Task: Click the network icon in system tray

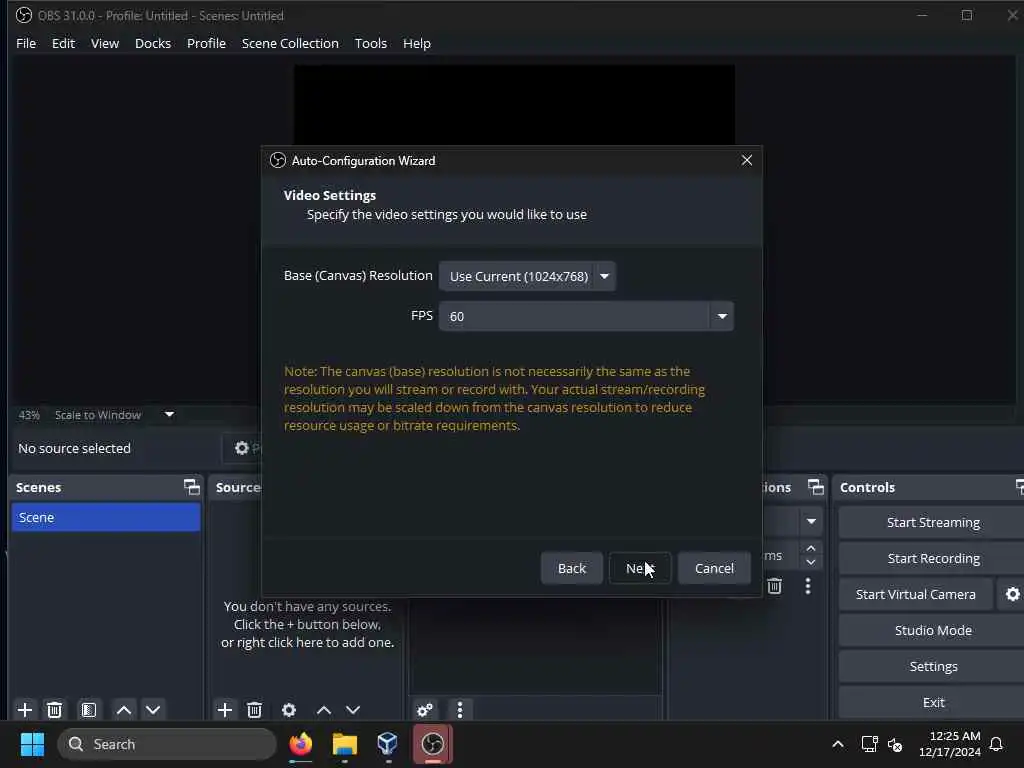Action: click(x=869, y=744)
